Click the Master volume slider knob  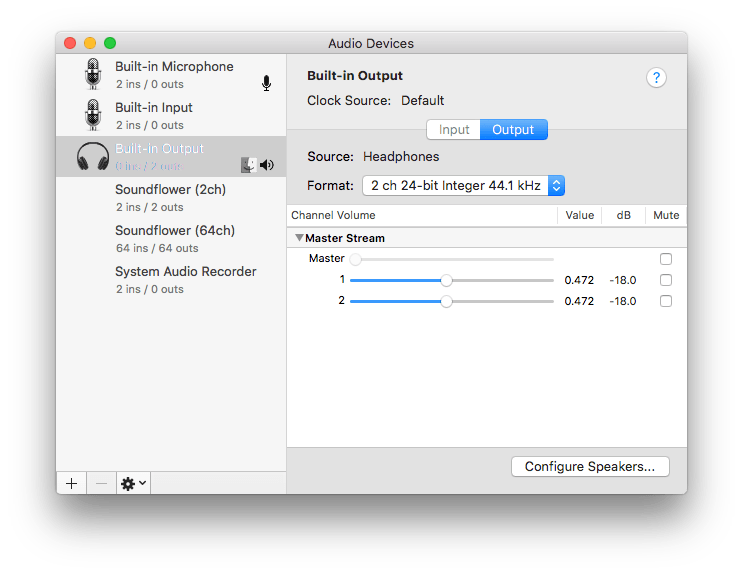pyautogui.click(x=355, y=259)
